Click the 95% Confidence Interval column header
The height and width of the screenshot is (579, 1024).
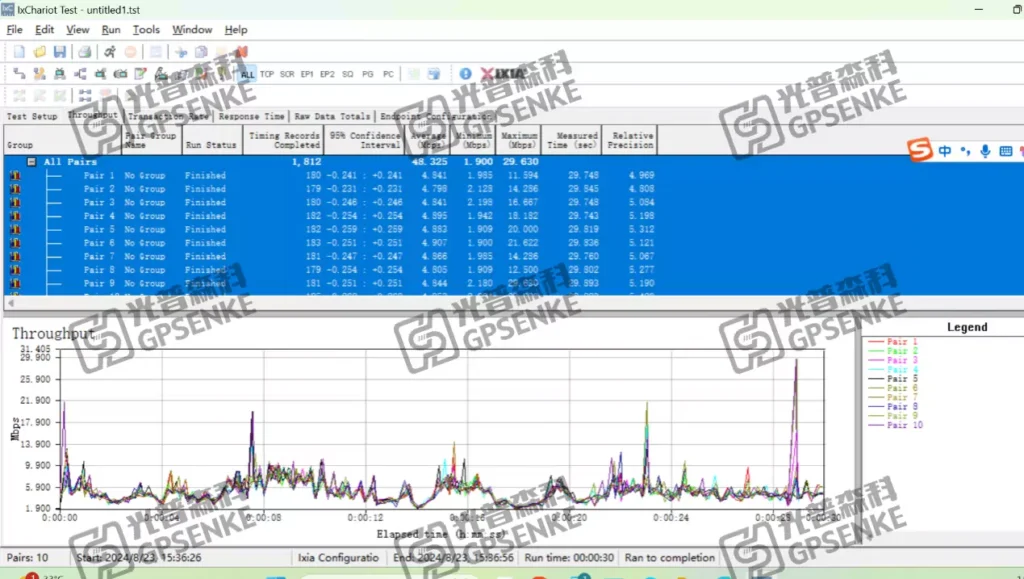click(x=364, y=140)
